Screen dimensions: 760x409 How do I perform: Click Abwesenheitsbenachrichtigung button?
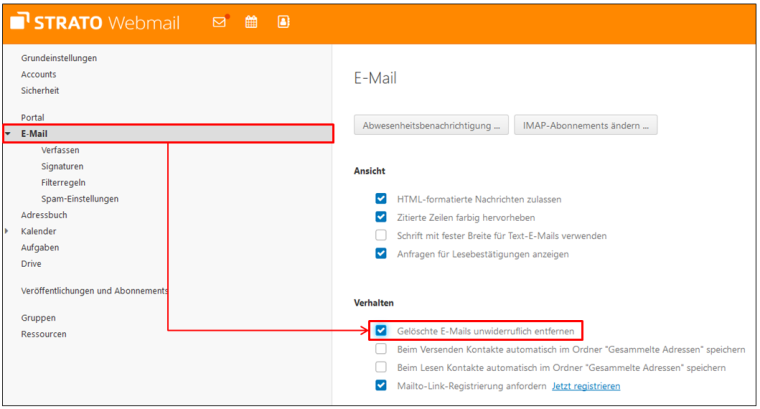(x=430, y=126)
